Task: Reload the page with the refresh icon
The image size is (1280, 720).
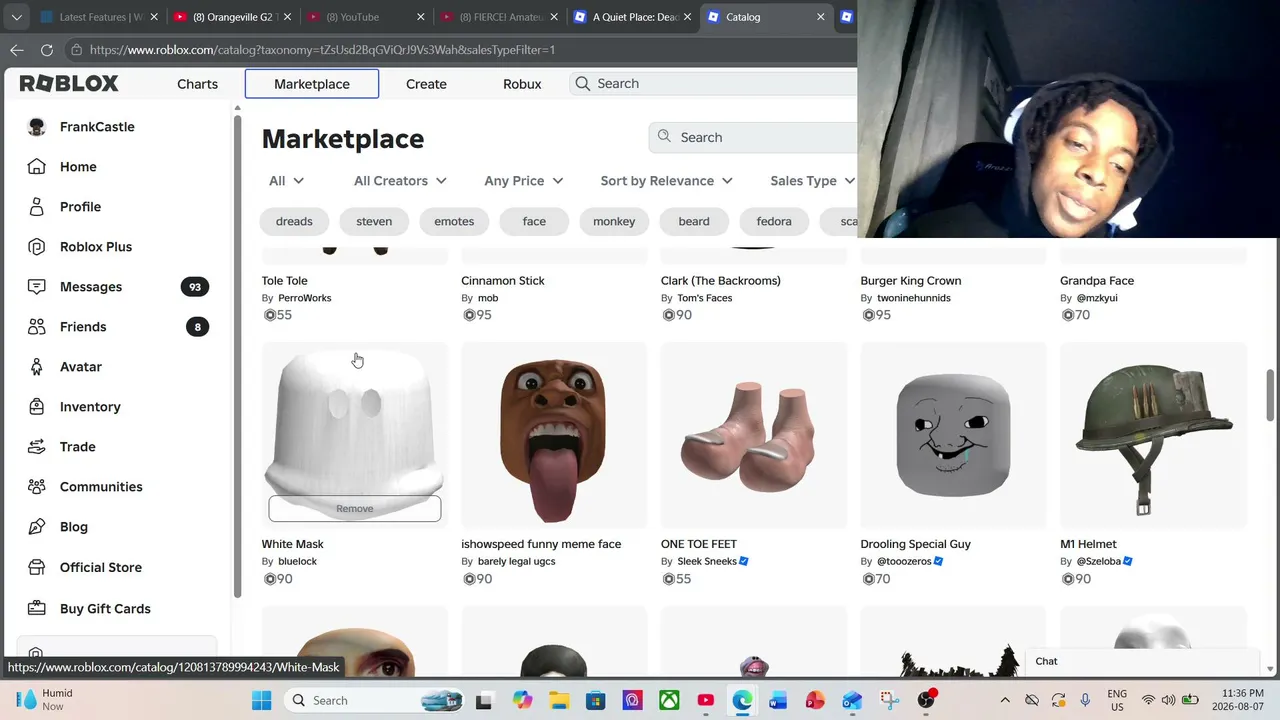Action: (47, 50)
